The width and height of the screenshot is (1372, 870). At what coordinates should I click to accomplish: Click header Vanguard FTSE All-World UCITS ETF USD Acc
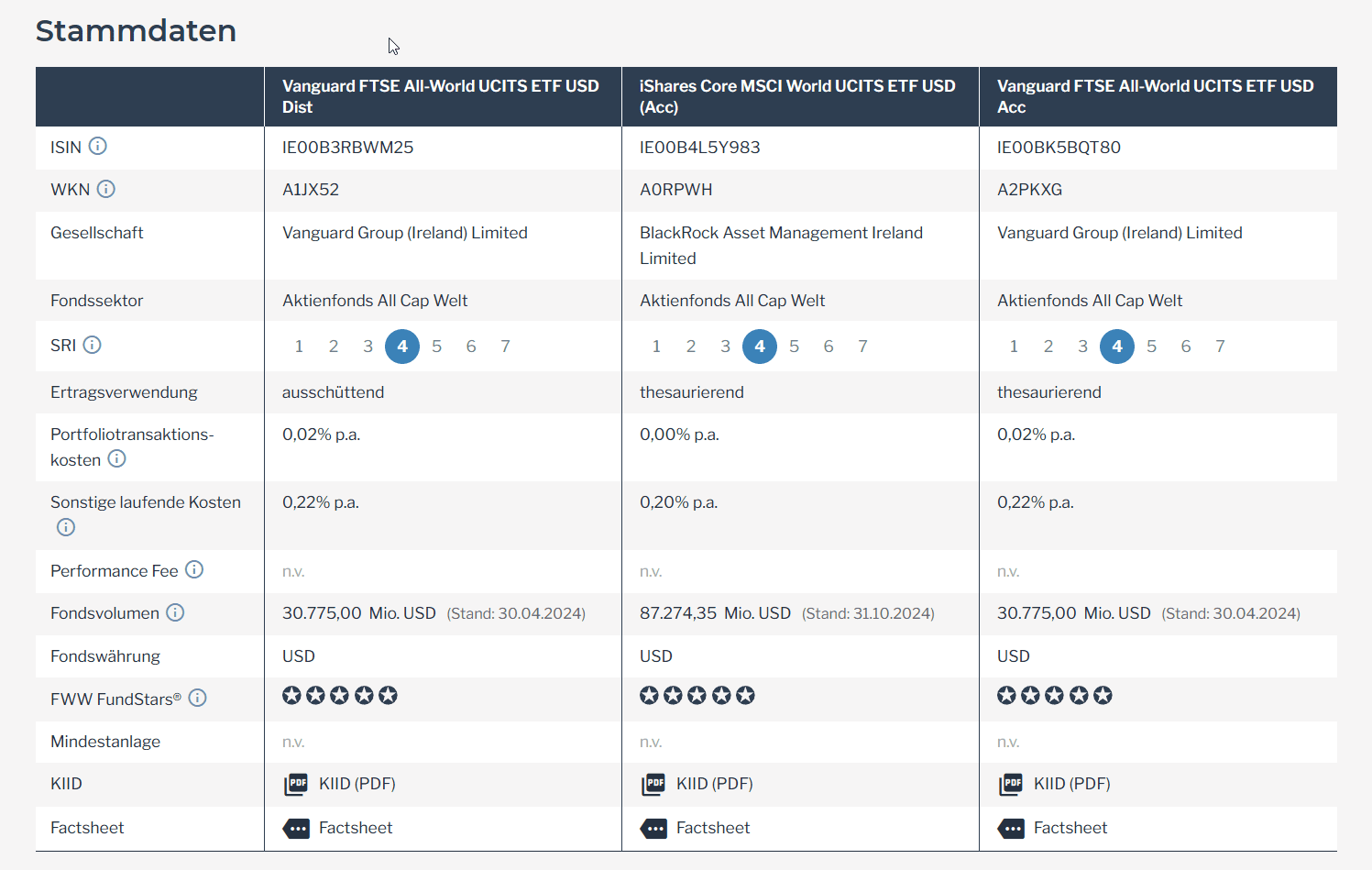1156,96
